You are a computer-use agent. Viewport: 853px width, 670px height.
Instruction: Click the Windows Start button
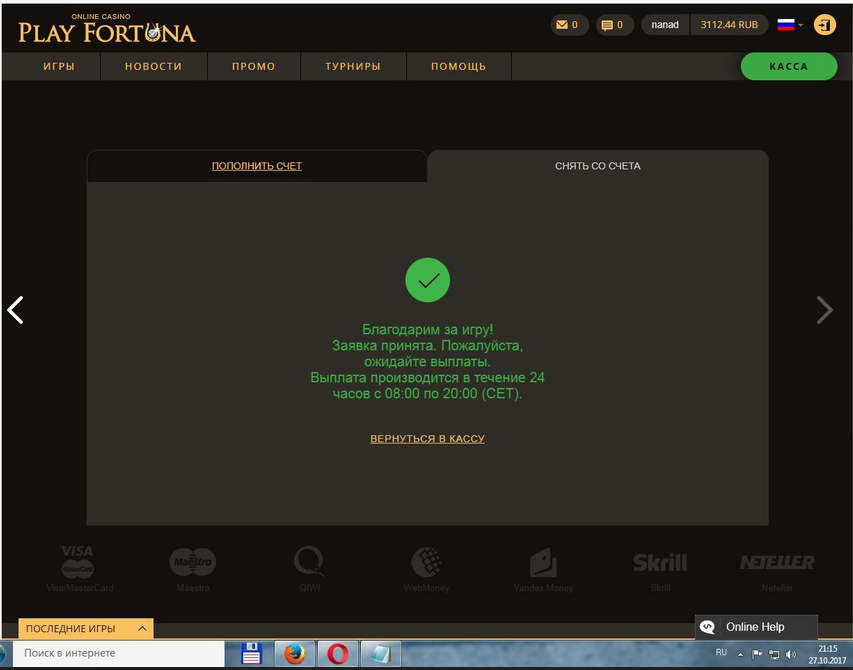pyautogui.click(x=3, y=654)
